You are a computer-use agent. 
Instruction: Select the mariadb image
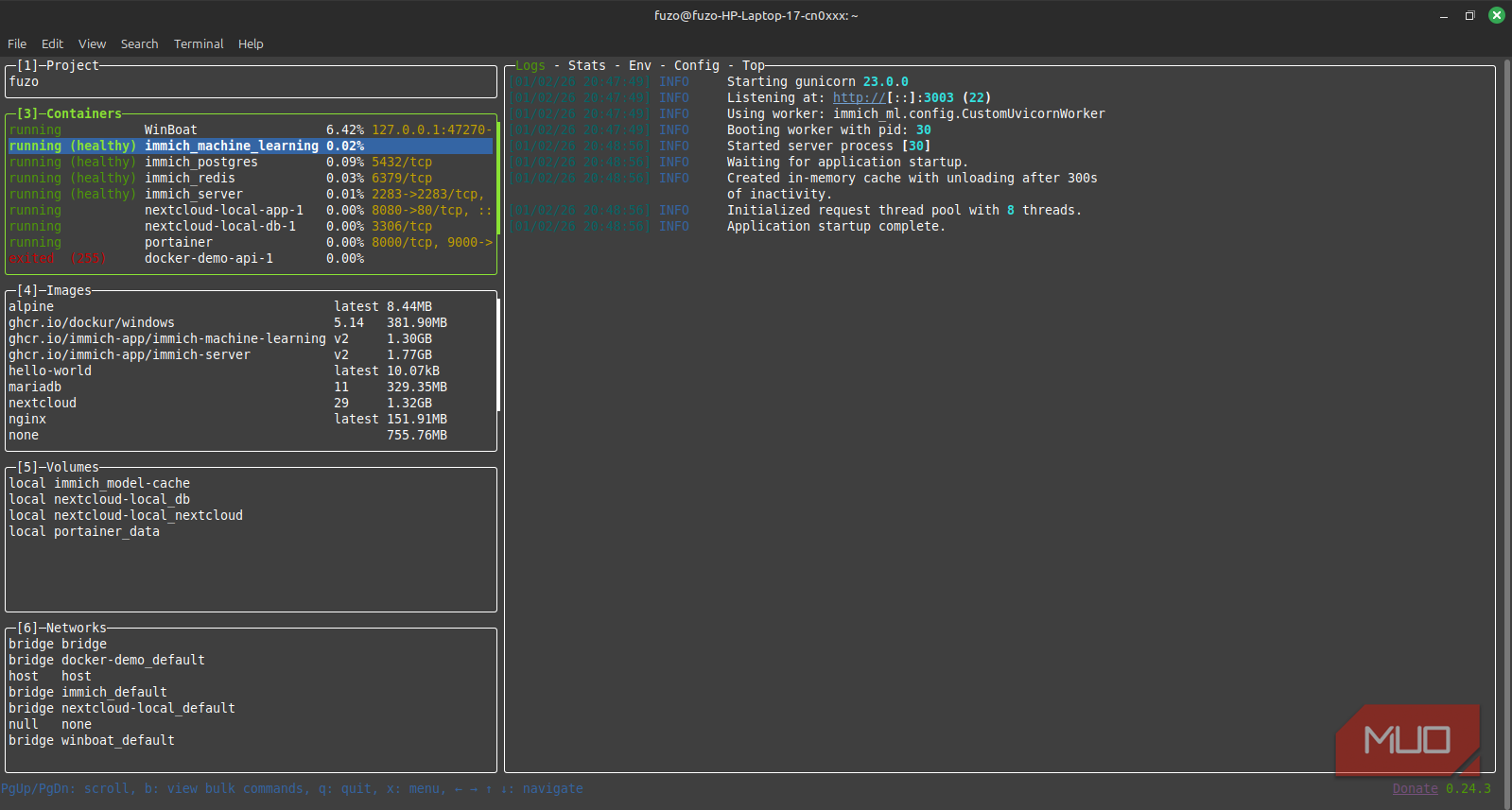pyautogui.click(x=251, y=387)
